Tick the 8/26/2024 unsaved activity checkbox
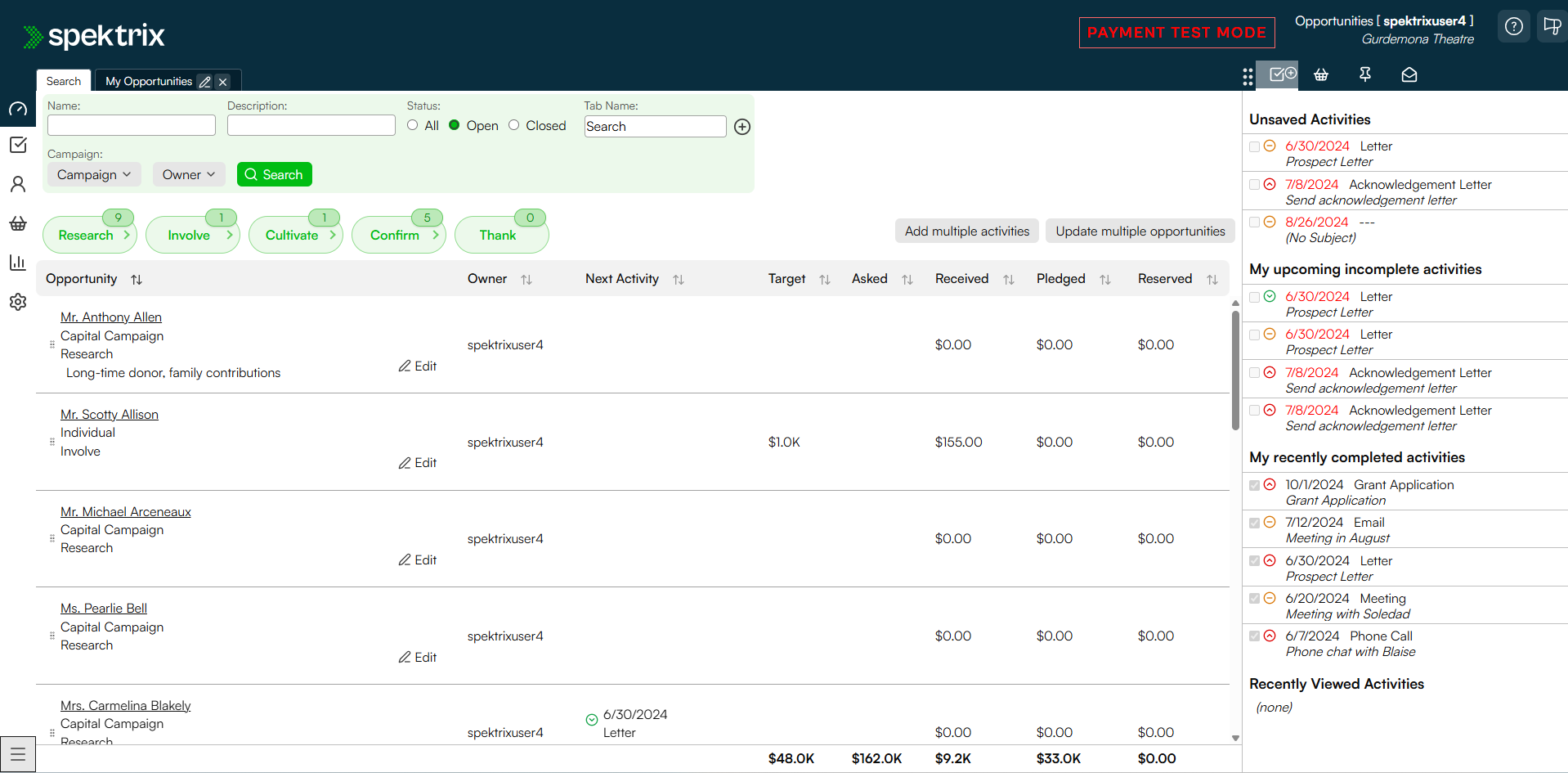Image resolution: width=1568 pixels, height=773 pixels. pos(1255,222)
